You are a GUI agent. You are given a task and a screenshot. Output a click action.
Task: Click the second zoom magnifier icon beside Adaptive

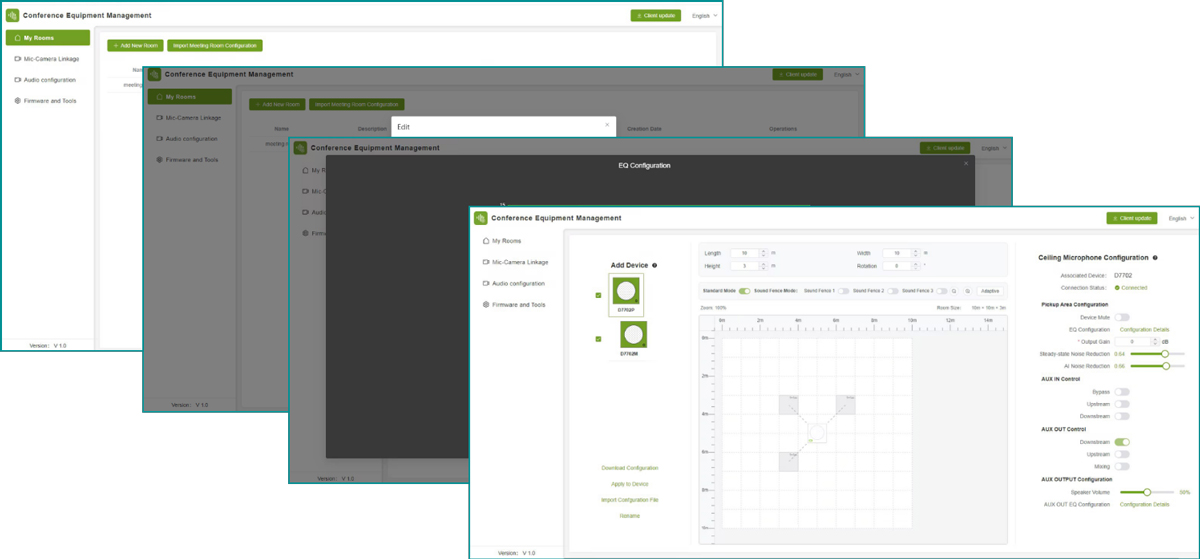(x=968, y=290)
